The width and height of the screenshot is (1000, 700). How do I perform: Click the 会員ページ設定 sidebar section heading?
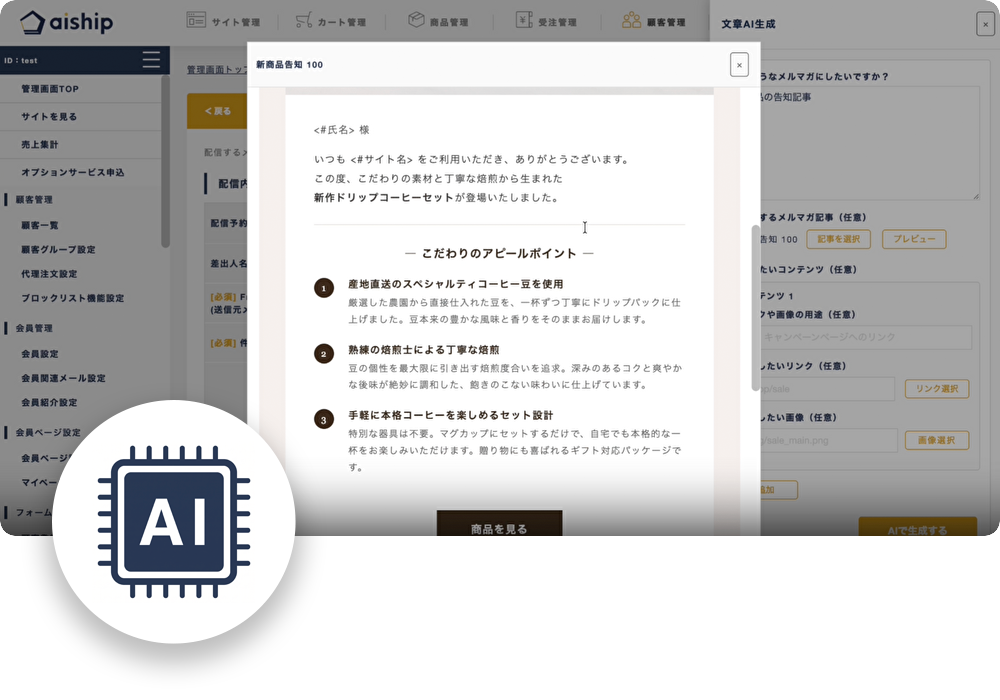(x=48, y=432)
